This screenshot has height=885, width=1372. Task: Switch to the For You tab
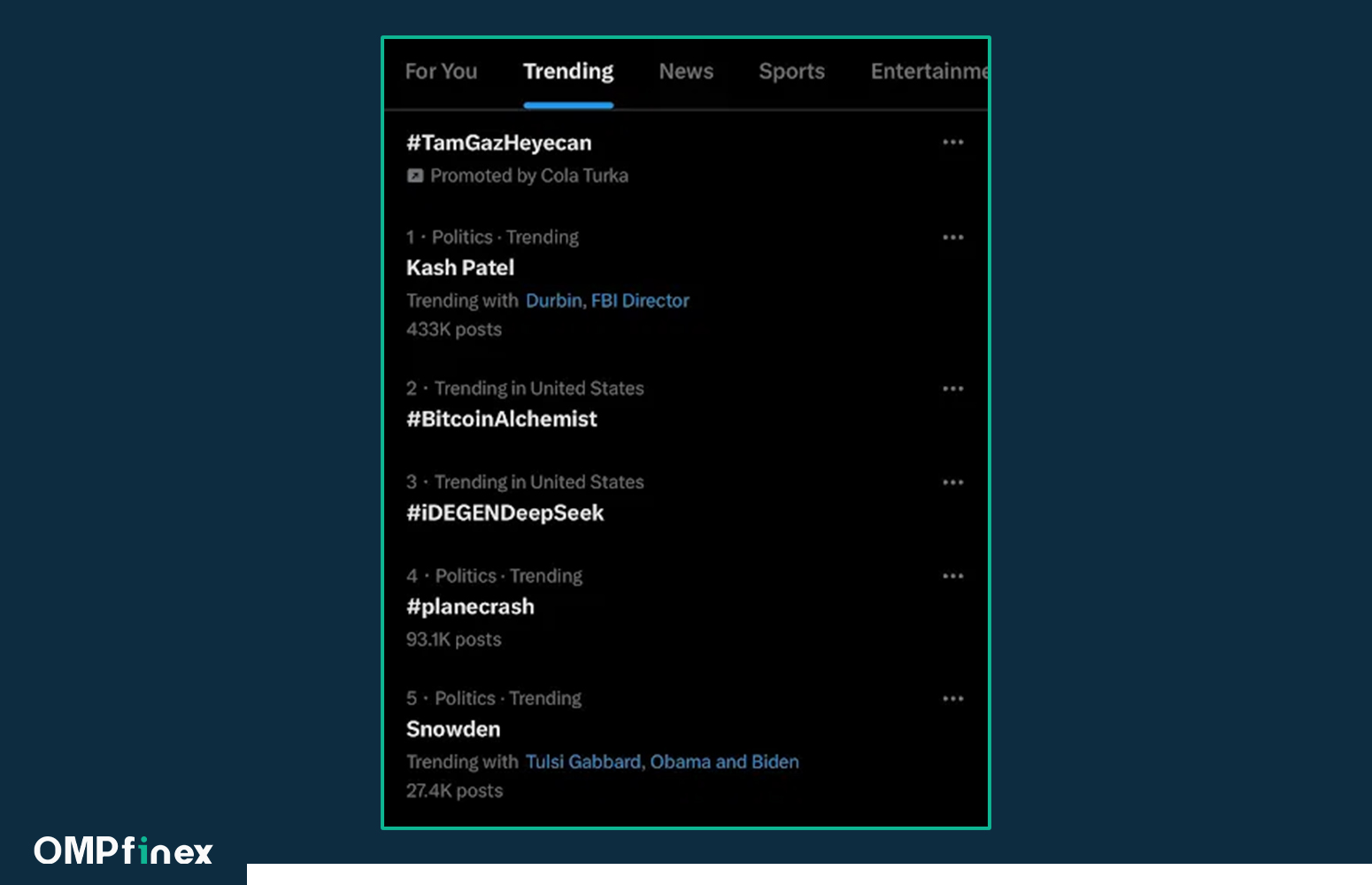(441, 72)
